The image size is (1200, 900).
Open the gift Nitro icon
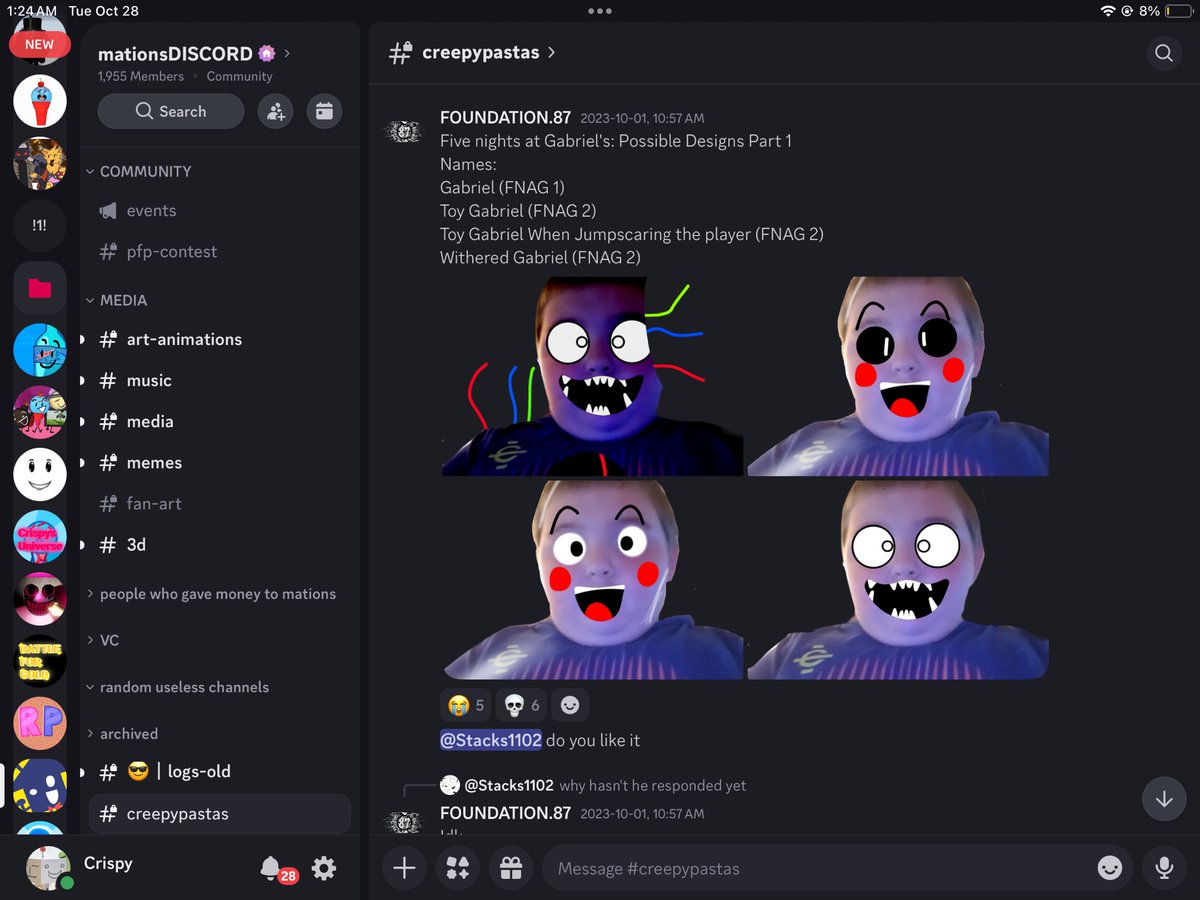pyautogui.click(x=511, y=868)
